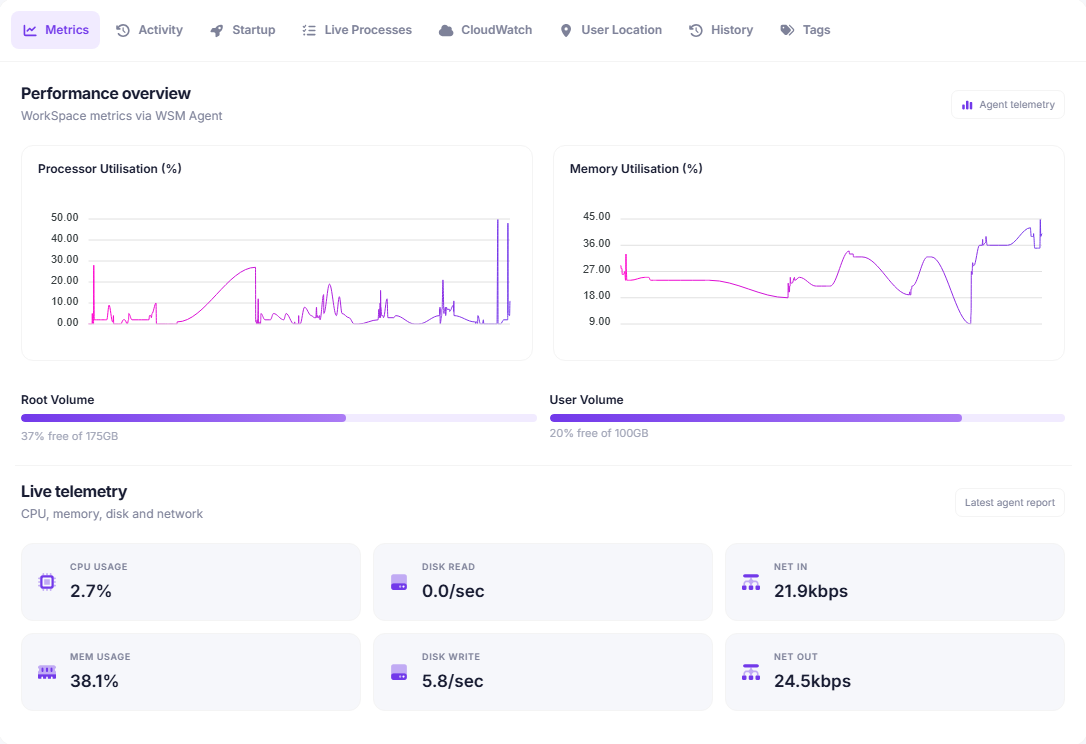
Task: Click the Root Volume usage bar
Action: tap(279, 418)
